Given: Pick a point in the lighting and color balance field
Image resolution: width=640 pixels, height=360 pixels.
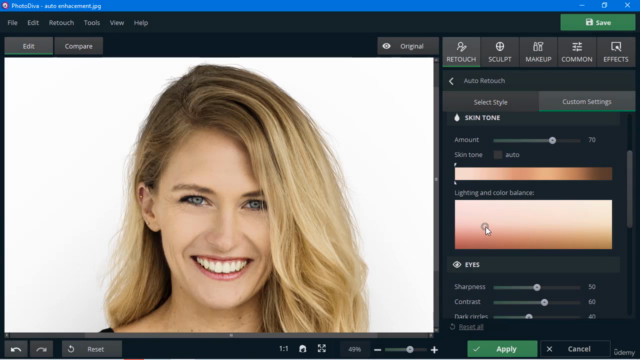Looking at the screenshot, I should 533,224.
